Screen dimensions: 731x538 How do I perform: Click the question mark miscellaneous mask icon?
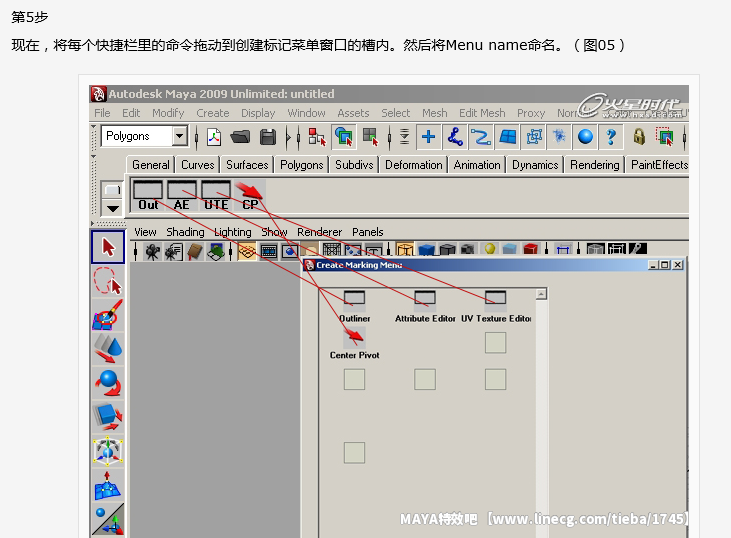pyautogui.click(x=611, y=137)
